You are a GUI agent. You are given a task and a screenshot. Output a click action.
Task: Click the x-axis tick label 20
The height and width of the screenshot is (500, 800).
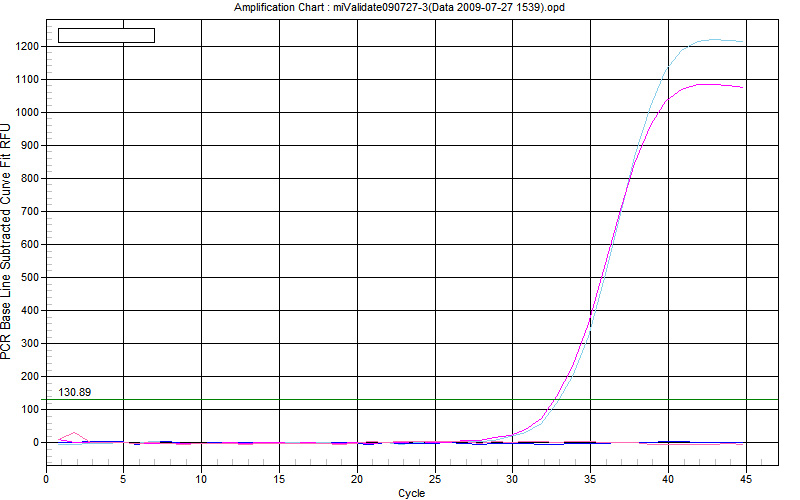(x=357, y=479)
